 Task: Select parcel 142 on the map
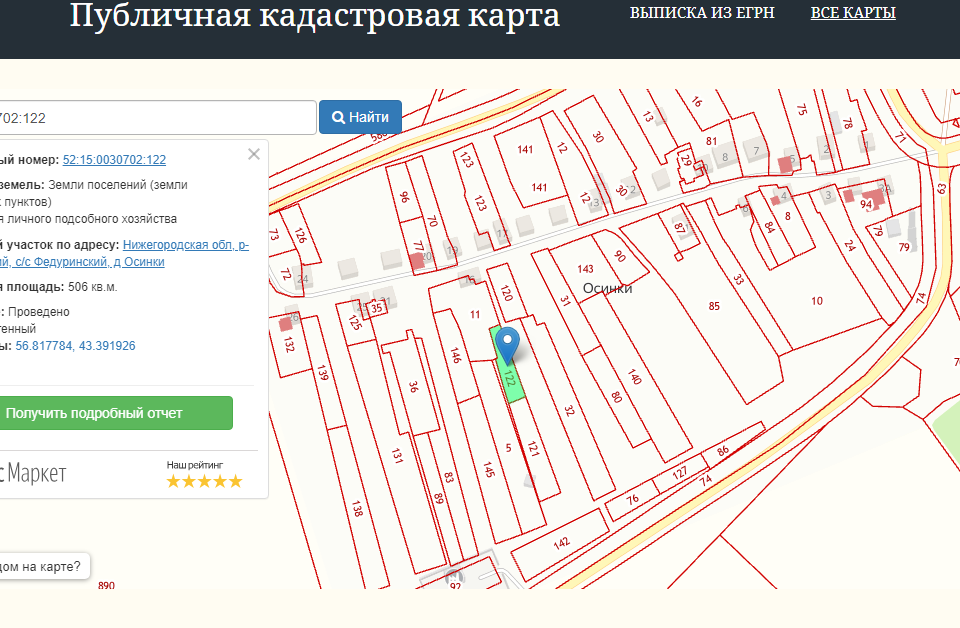coord(561,542)
